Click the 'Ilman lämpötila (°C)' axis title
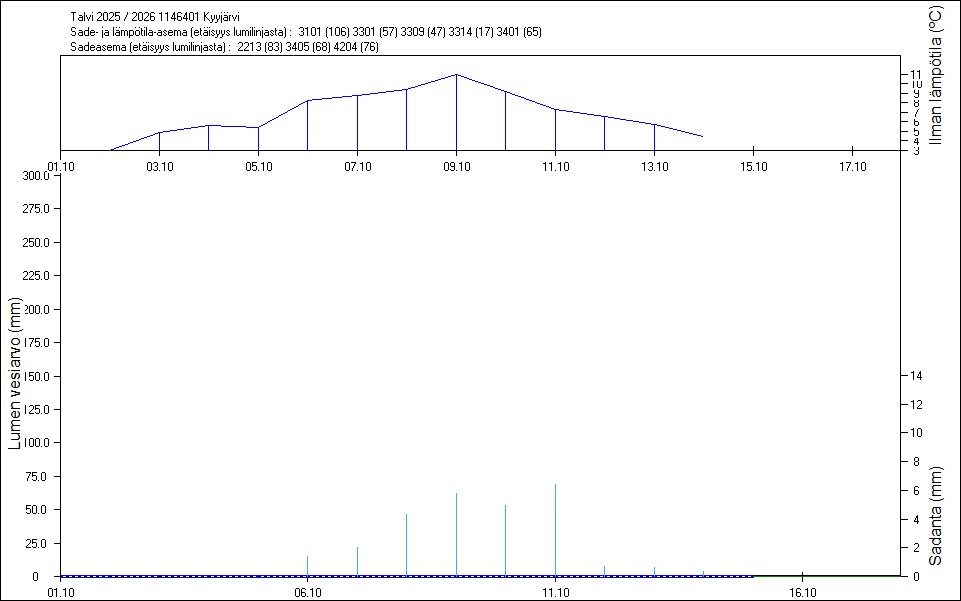 click(x=936, y=76)
